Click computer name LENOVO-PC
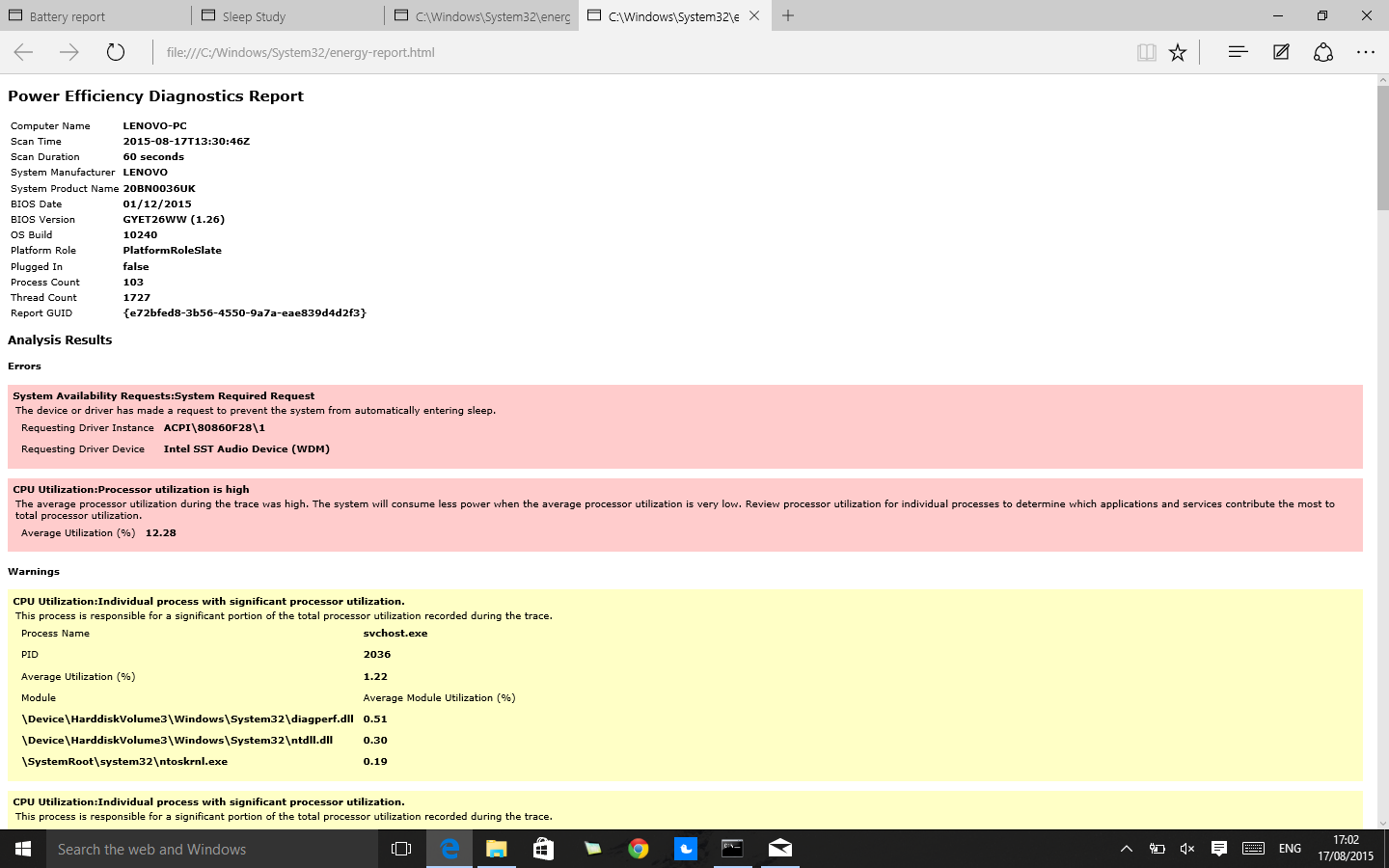The width and height of the screenshot is (1389, 868). pos(154,125)
